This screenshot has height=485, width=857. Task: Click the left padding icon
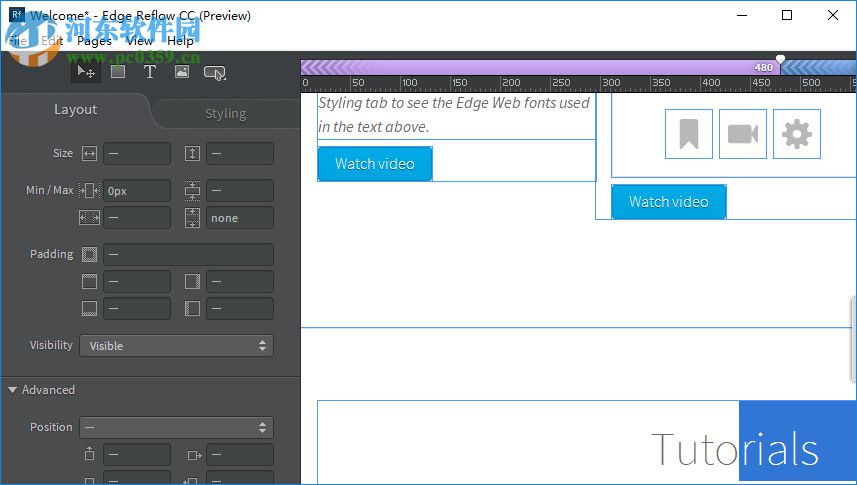[192, 308]
